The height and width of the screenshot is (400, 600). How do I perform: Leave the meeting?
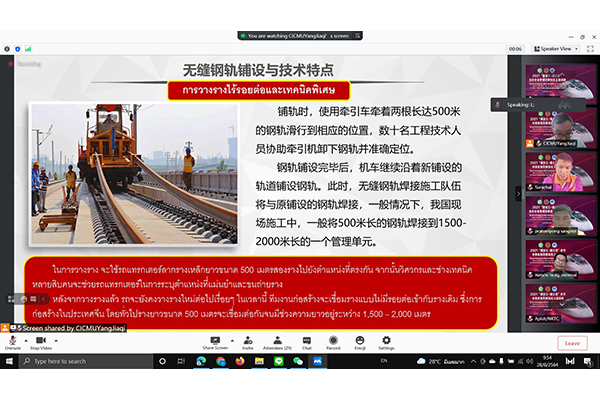572,342
